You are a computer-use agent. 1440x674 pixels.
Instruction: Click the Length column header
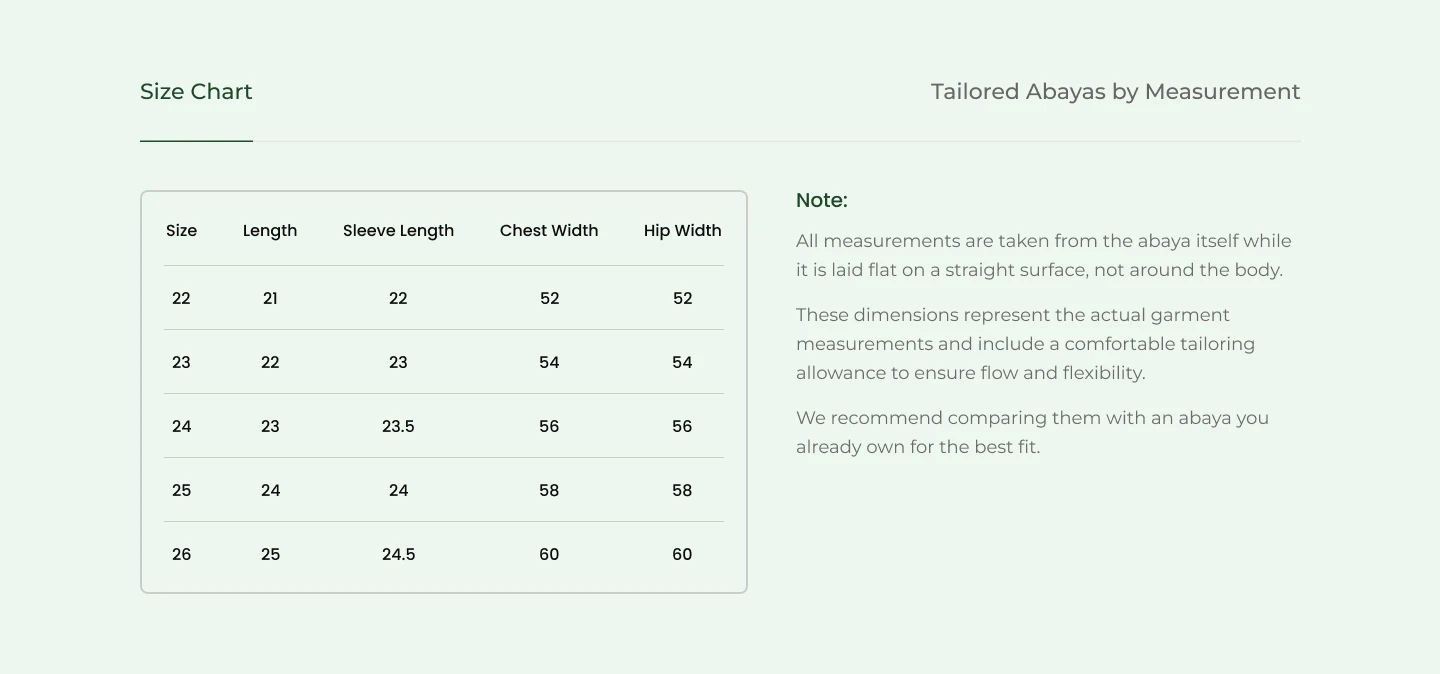270,231
